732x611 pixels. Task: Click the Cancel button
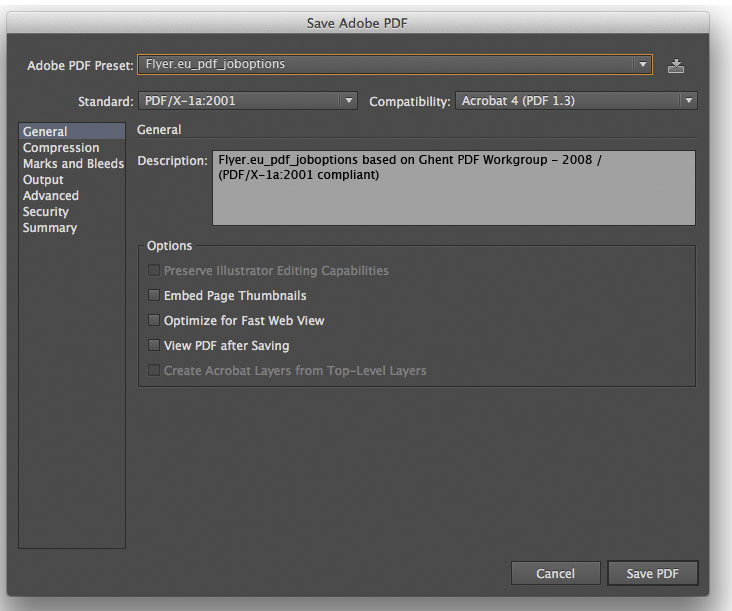(x=556, y=573)
